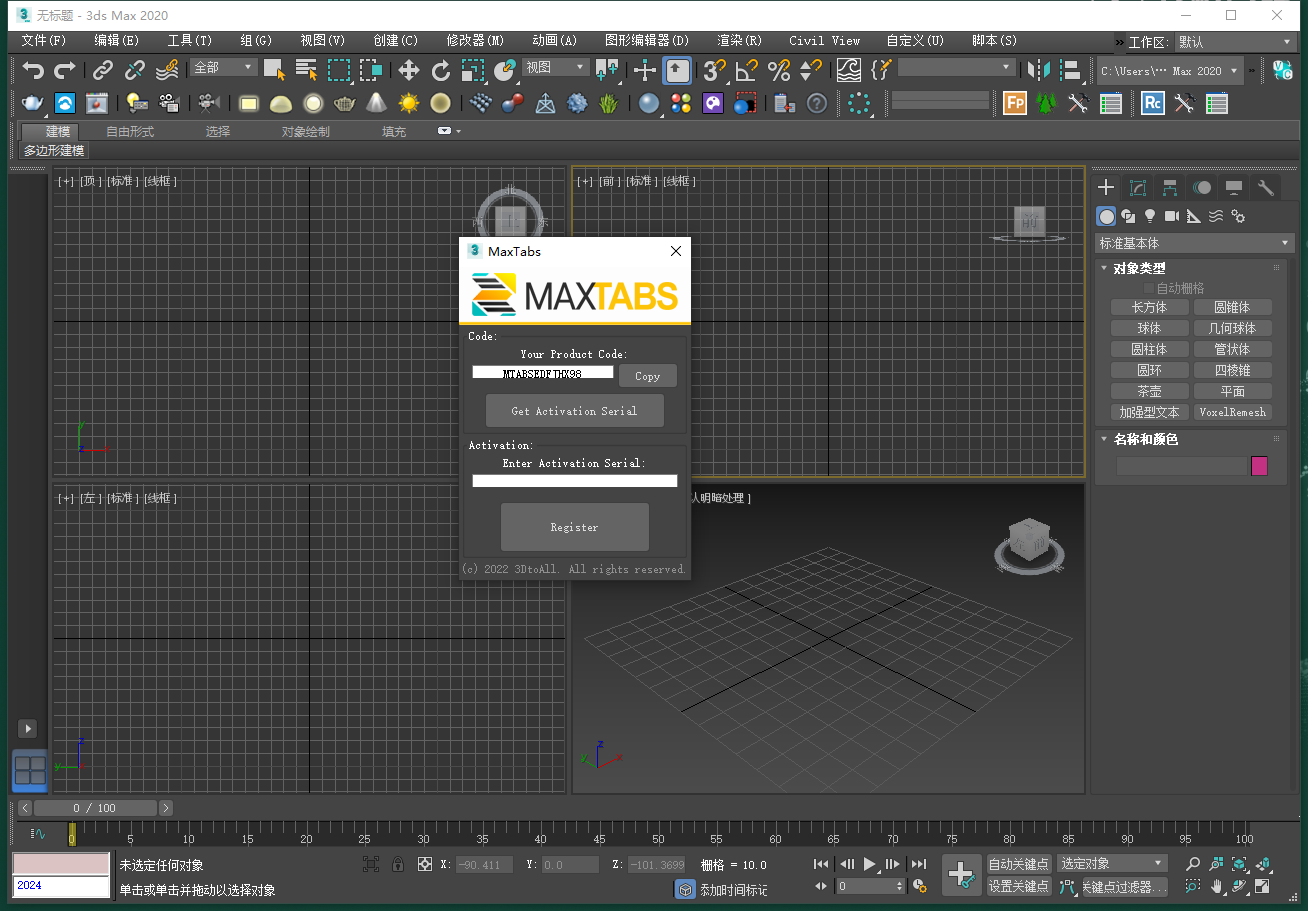Viewport: 1308px width, 911px height.
Task: Click the green trees plugin icon
Action: [x=1047, y=103]
